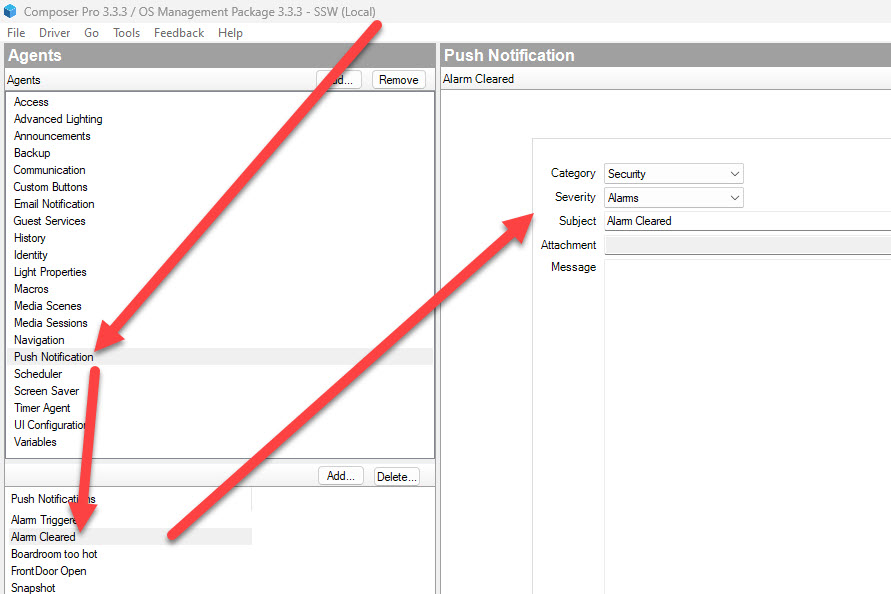
Task: Open the Feedback menu
Action: click(179, 33)
